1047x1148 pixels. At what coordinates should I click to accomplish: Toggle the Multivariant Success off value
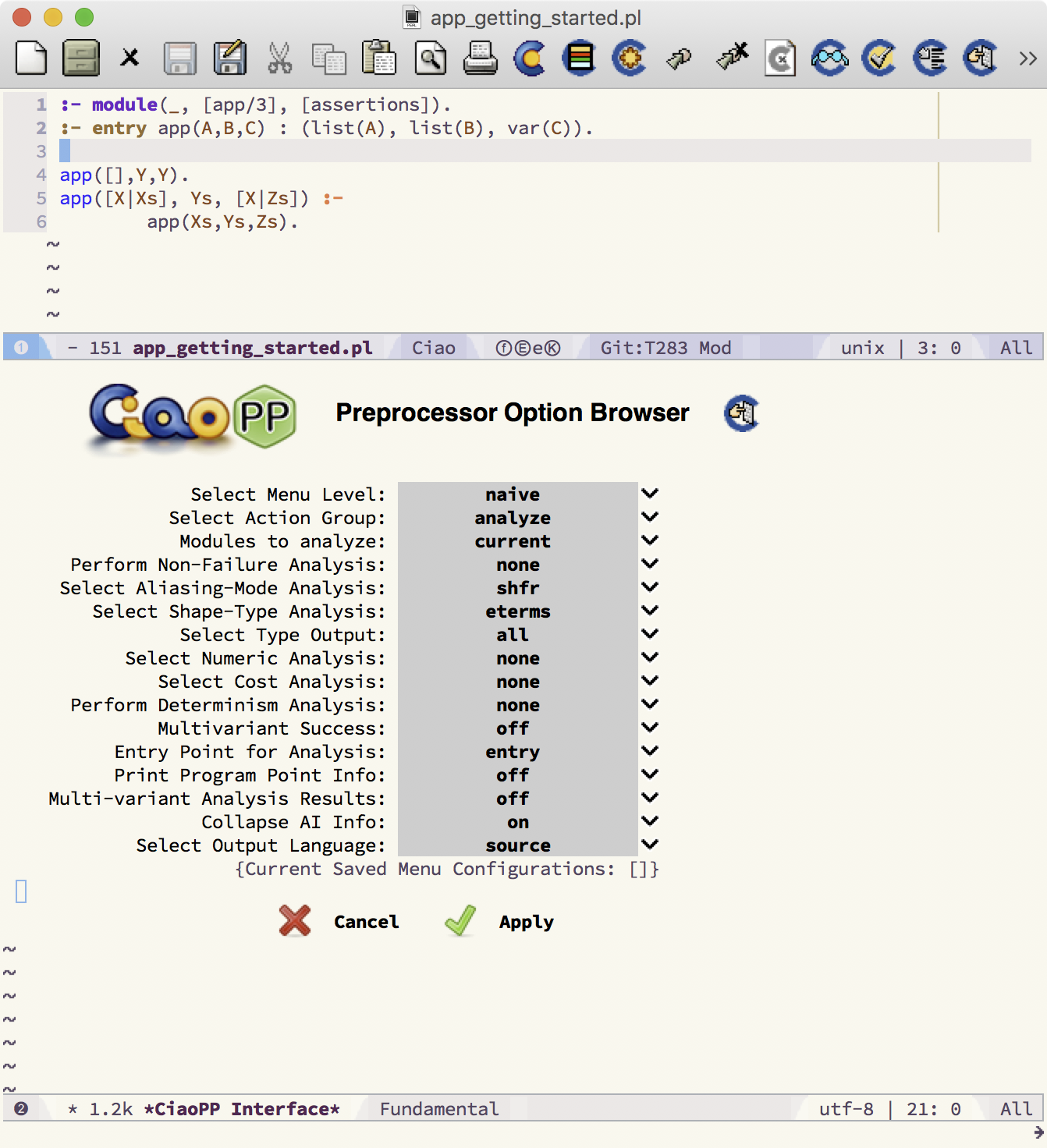[513, 728]
